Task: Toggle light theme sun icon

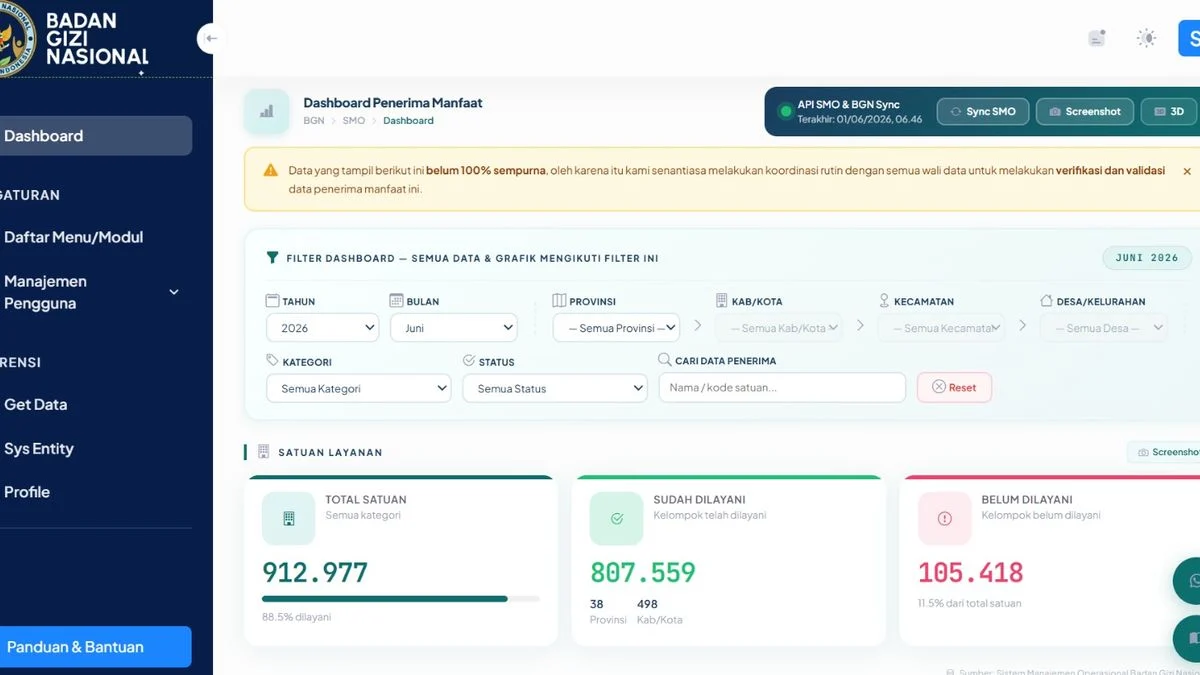Action: (1146, 39)
